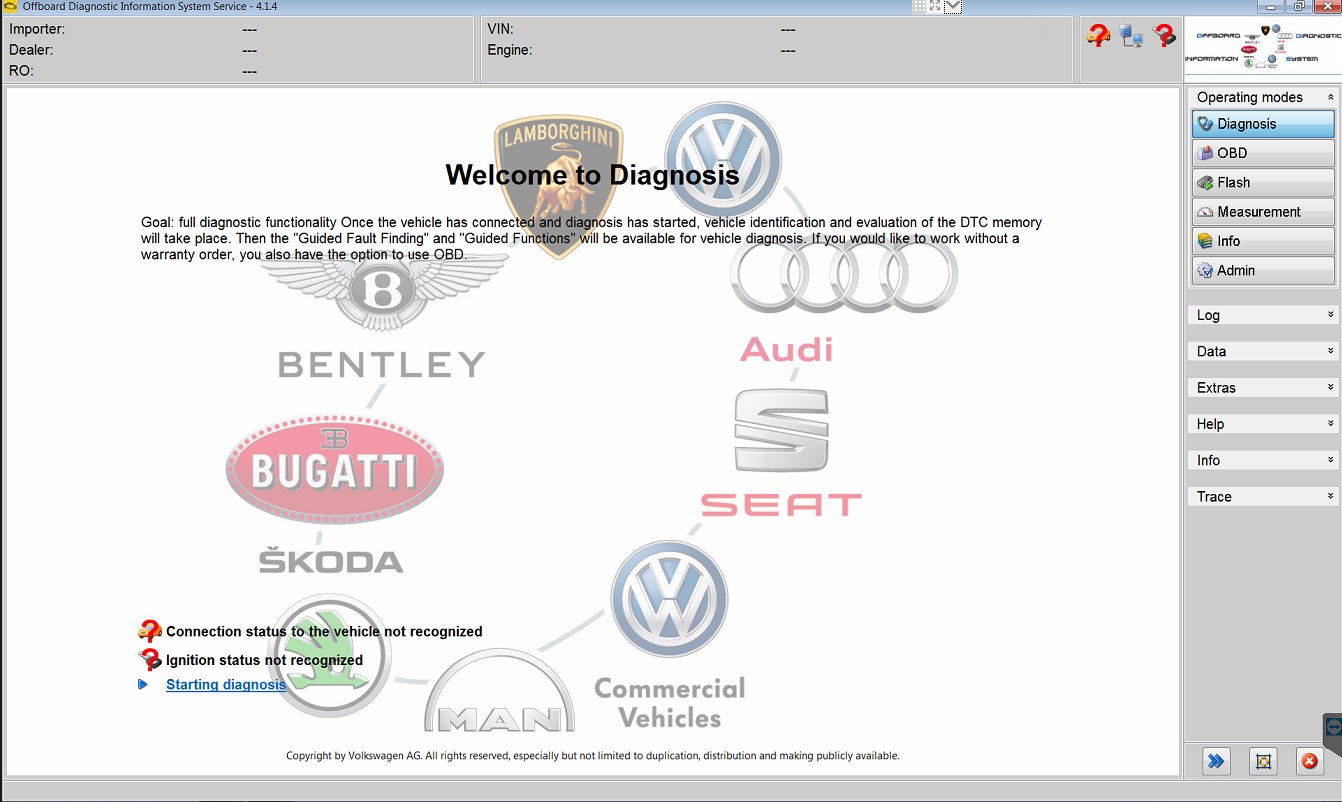
Task: Click the expand arrows icon in the title bar
Action: (x=935, y=6)
